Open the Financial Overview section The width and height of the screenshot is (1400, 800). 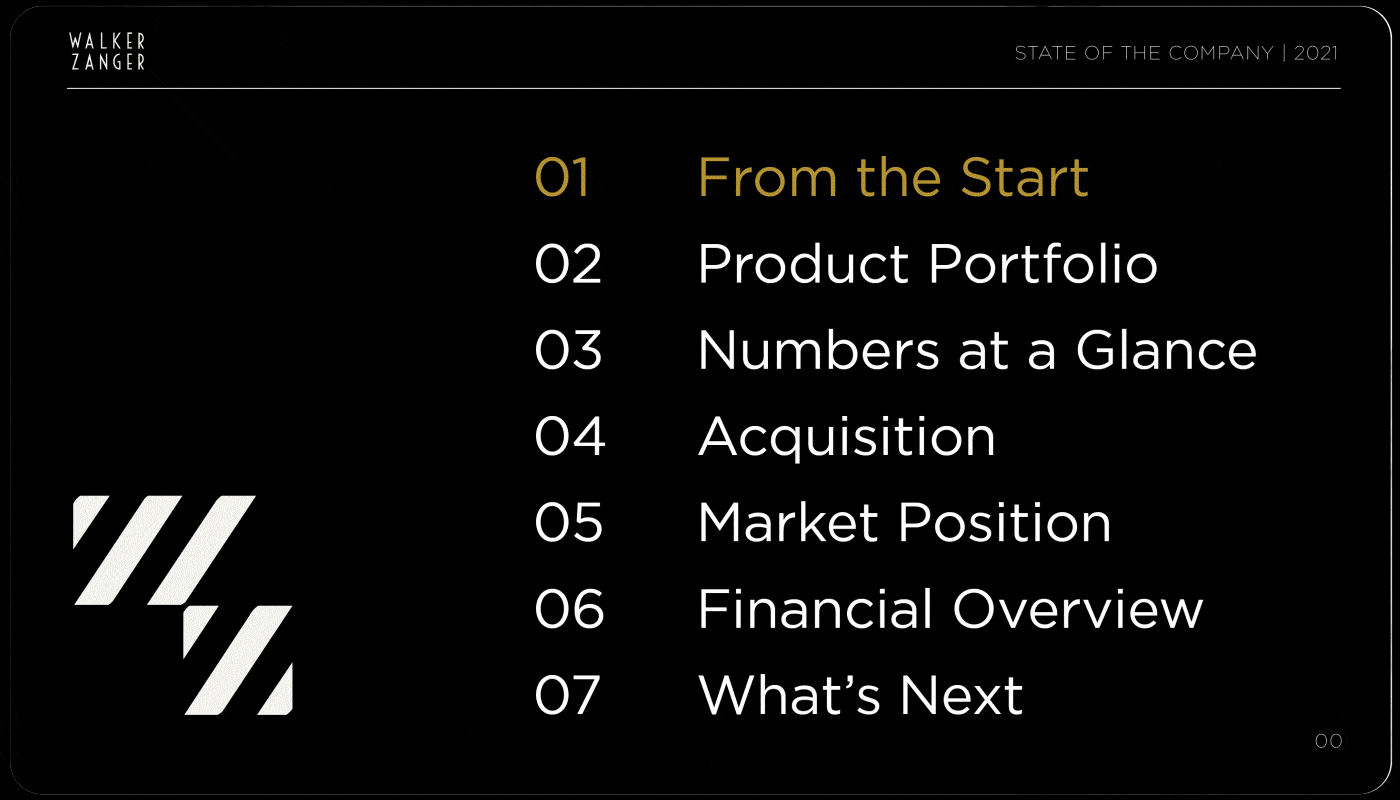point(950,609)
